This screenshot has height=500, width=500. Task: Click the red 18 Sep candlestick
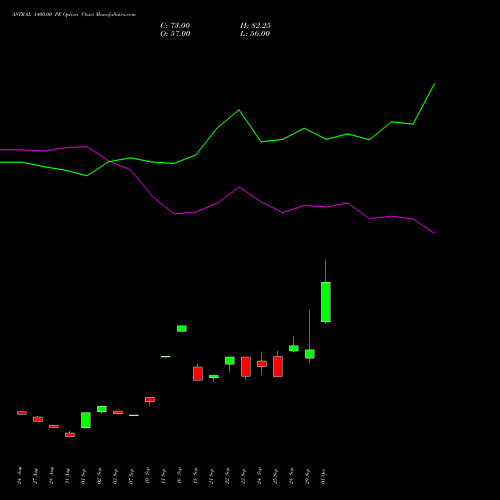coord(198,373)
